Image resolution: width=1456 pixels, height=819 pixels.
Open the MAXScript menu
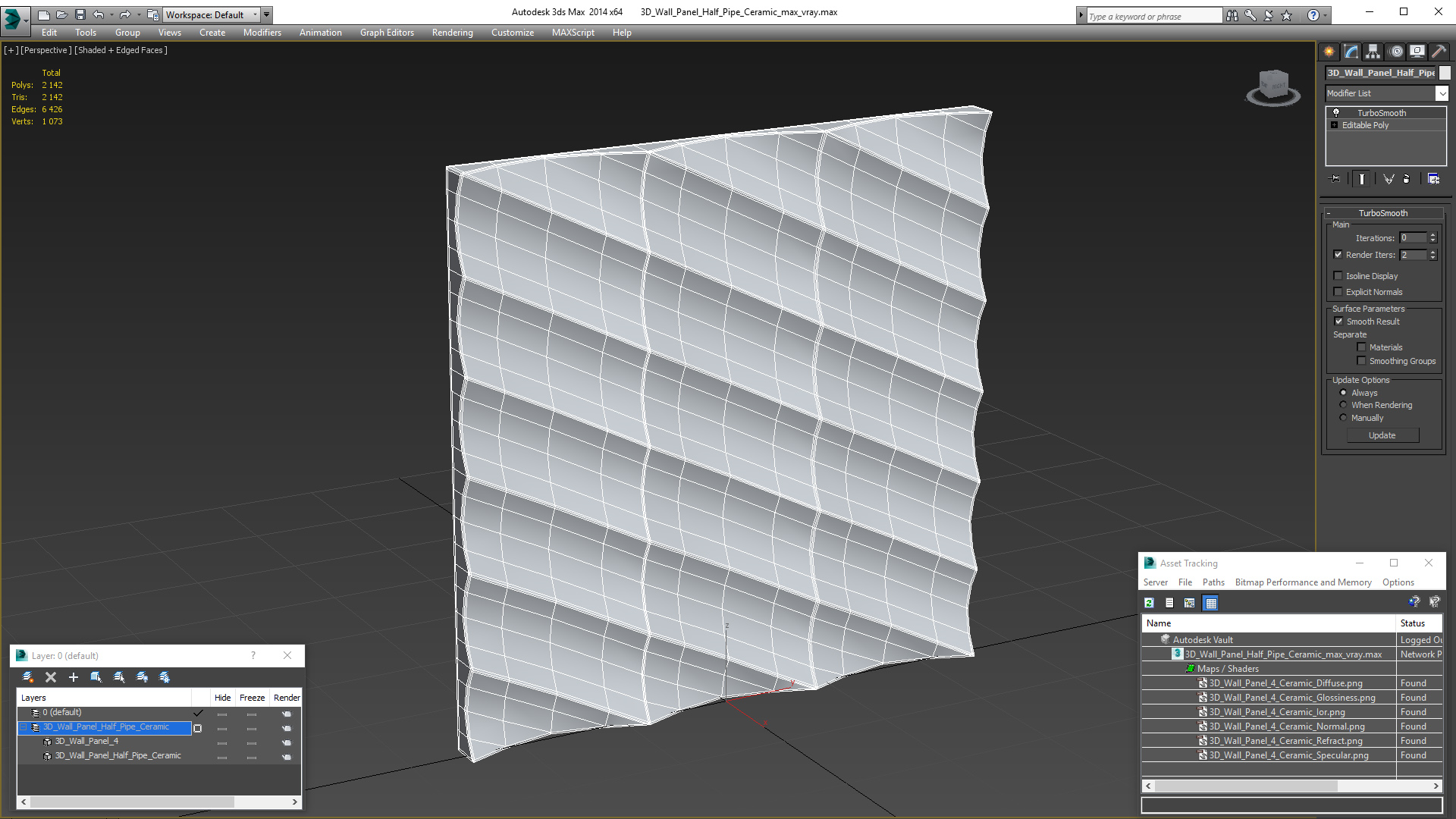pos(573,33)
